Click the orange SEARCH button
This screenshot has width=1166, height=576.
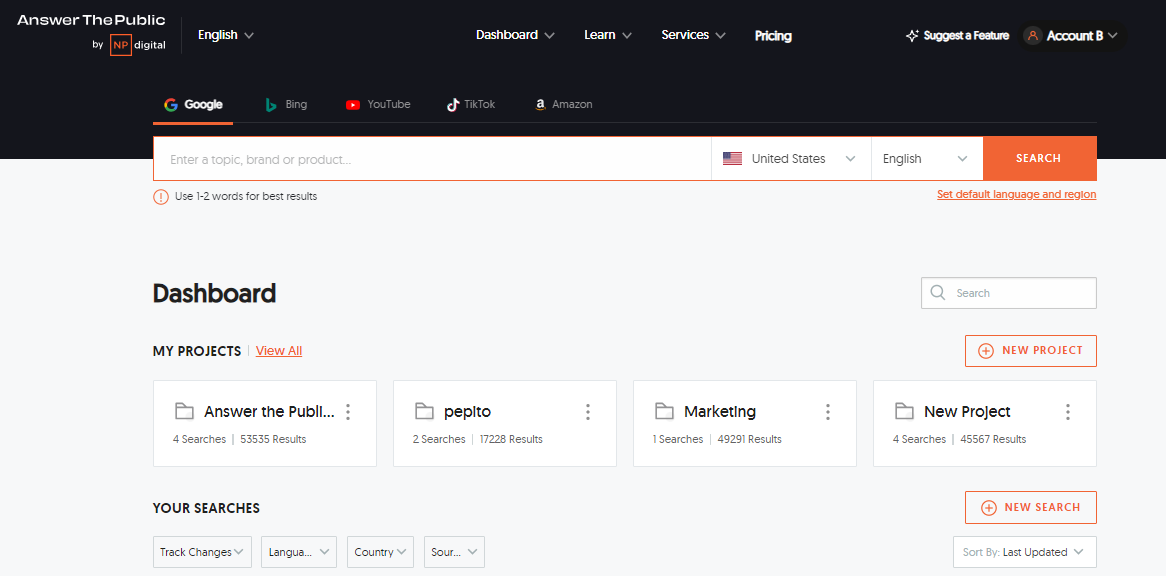click(x=1040, y=158)
